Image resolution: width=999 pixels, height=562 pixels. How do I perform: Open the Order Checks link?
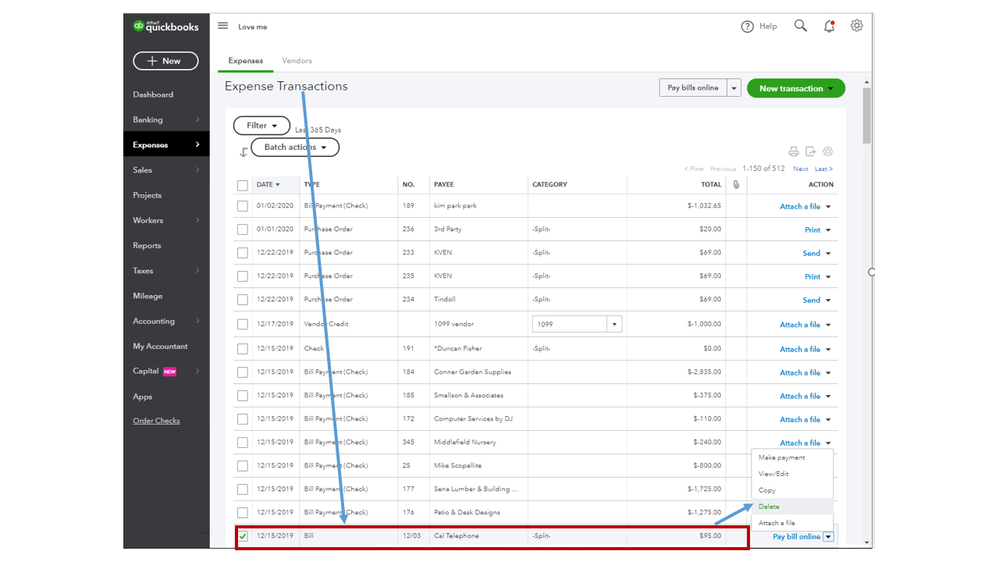pos(156,421)
